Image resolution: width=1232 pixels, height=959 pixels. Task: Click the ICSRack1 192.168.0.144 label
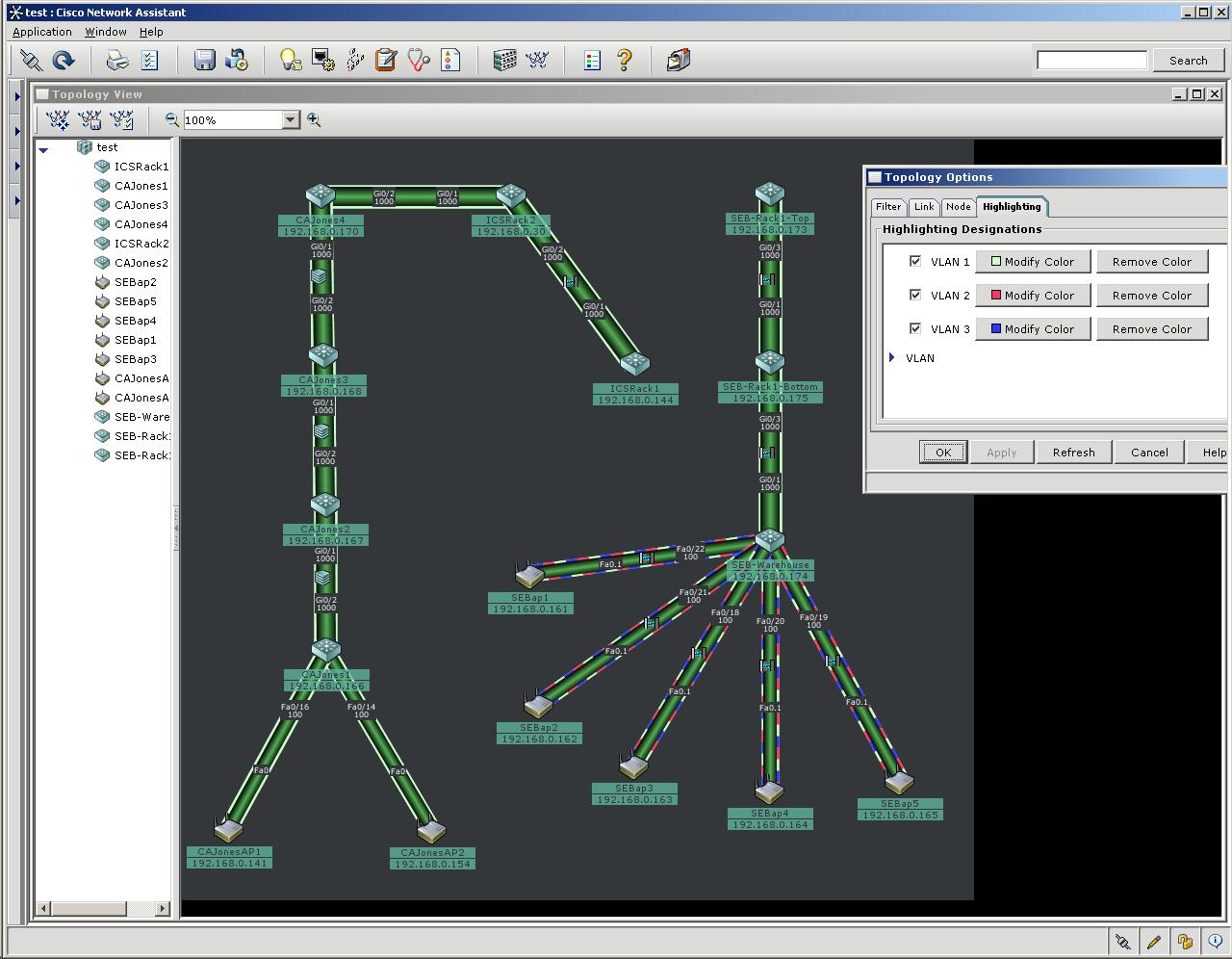[x=636, y=395]
